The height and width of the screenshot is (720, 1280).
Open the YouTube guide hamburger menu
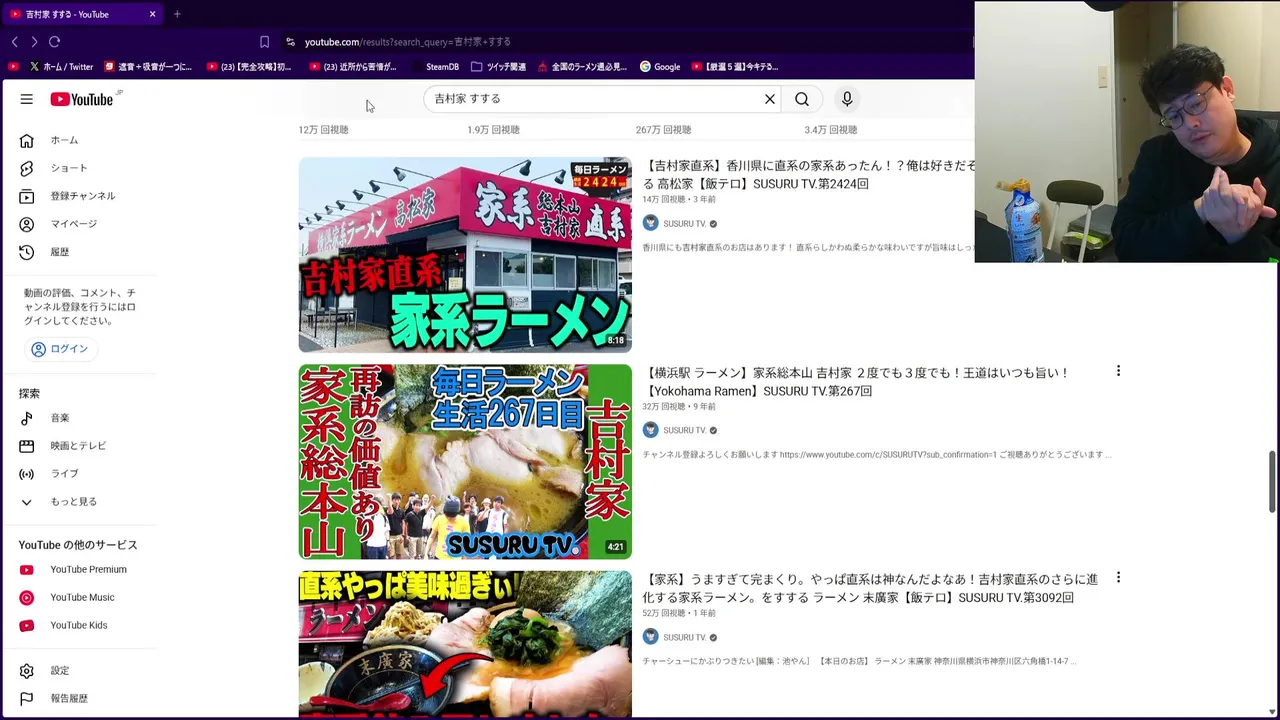[27, 99]
